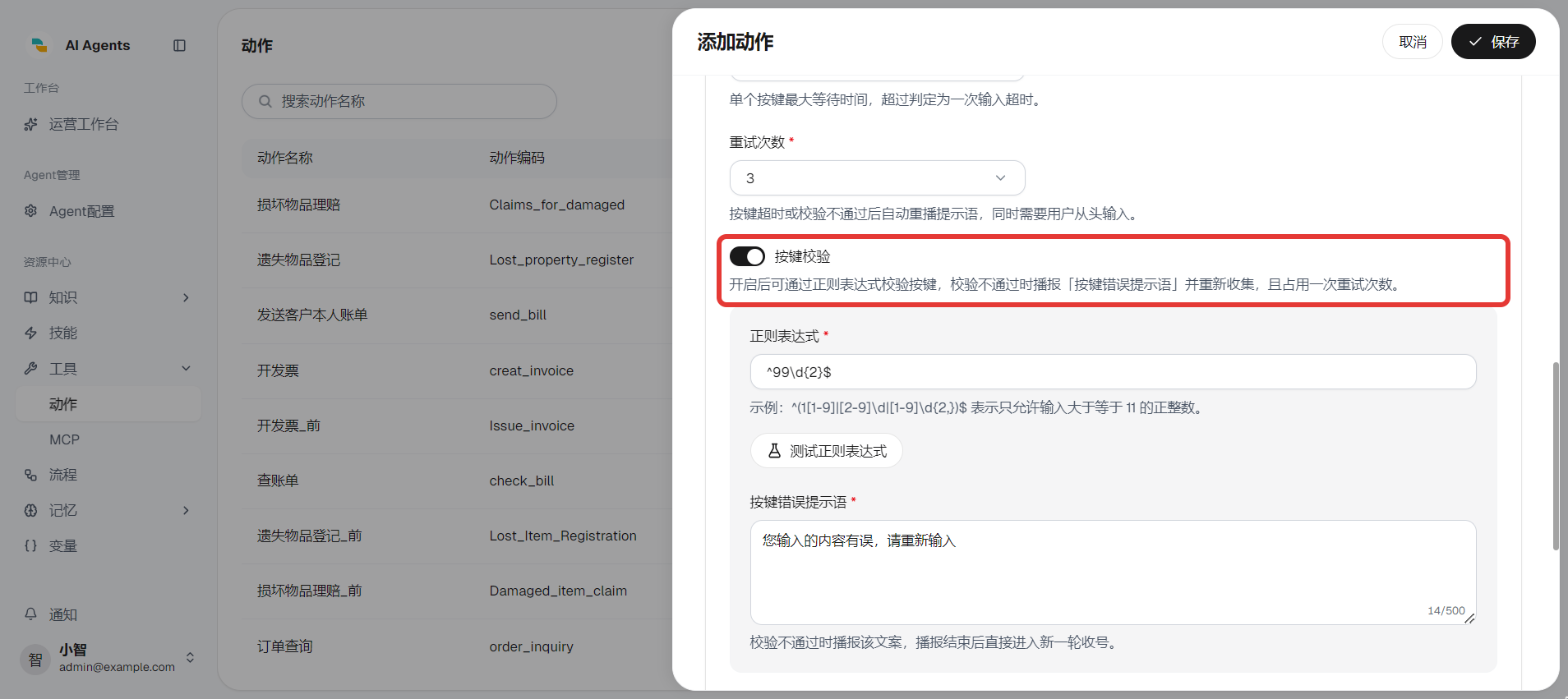This screenshot has height=699, width=1568.
Task: Open the account switcher arrows beside 小智
Action: [190, 658]
